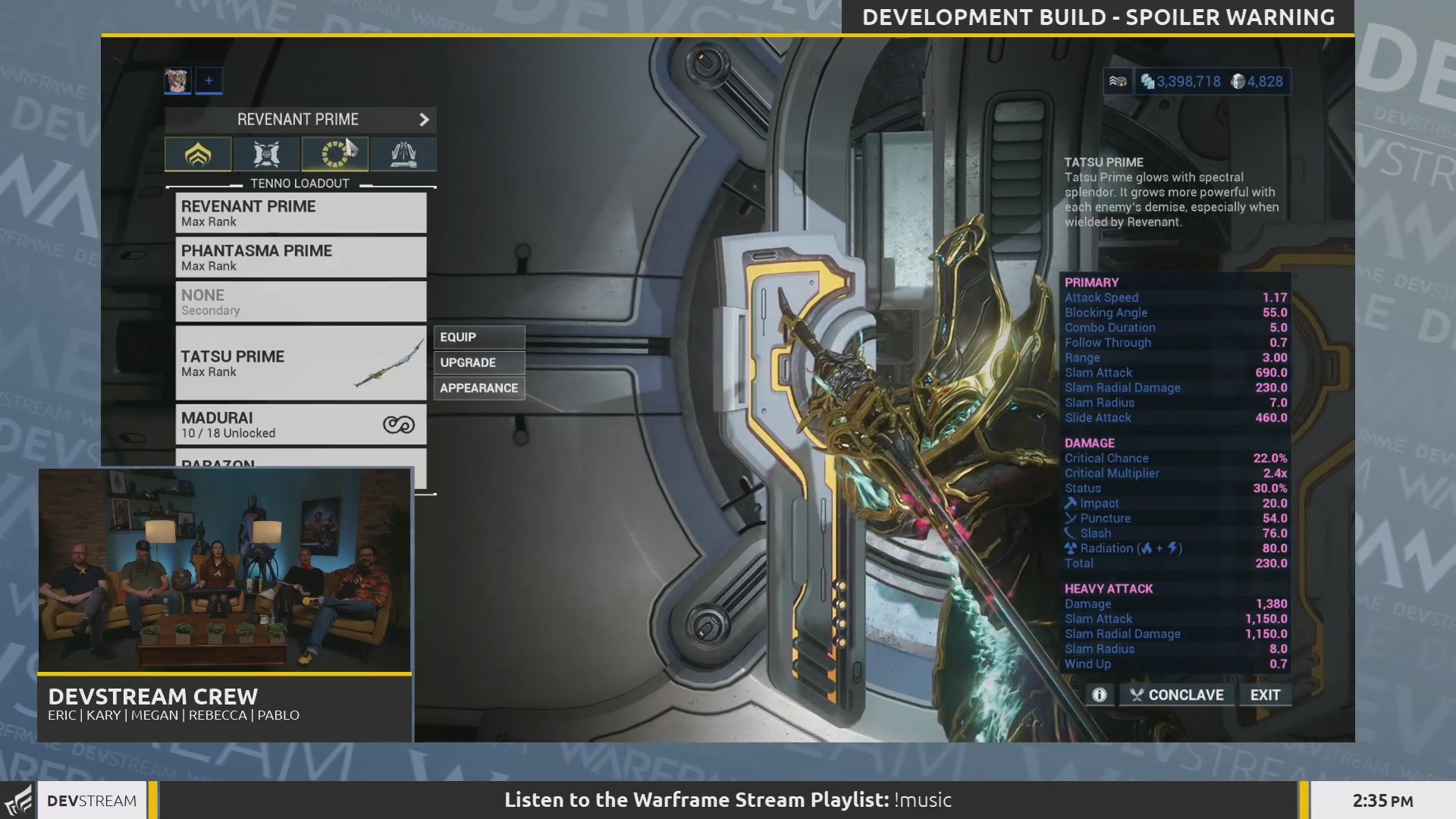Screen dimensions: 1456x819
Task: Click Tatsu Prime weapon thumbnail image
Action: pos(389,363)
